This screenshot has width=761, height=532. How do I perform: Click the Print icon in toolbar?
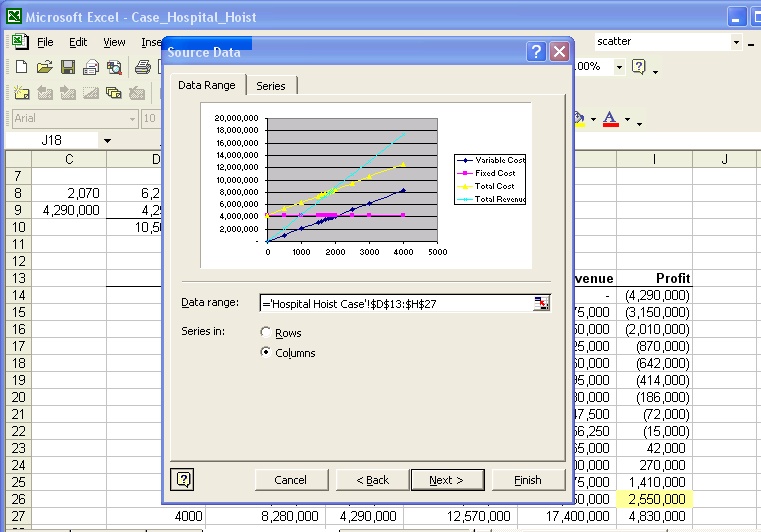click(143, 67)
